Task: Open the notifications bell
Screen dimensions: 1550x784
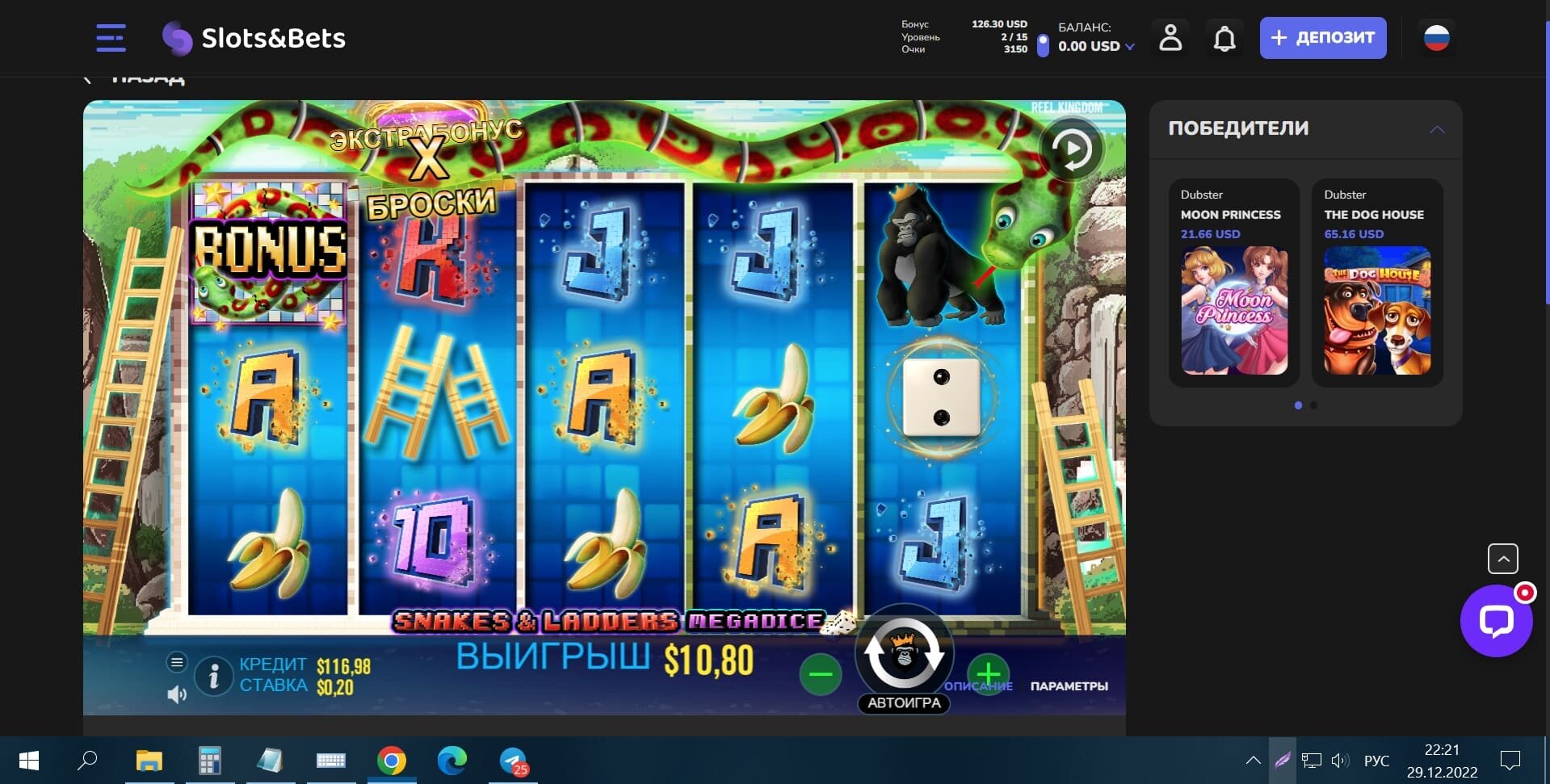Action: coord(1224,38)
